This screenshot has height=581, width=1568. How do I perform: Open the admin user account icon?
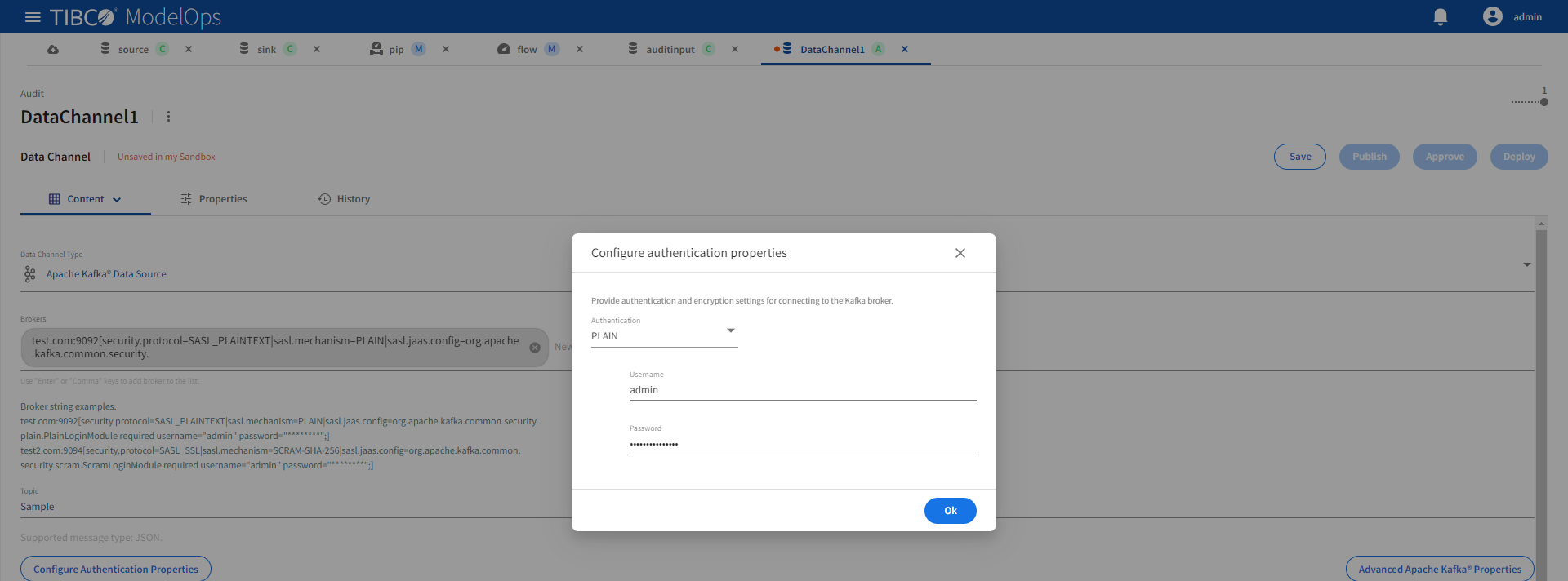(1492, 17)
